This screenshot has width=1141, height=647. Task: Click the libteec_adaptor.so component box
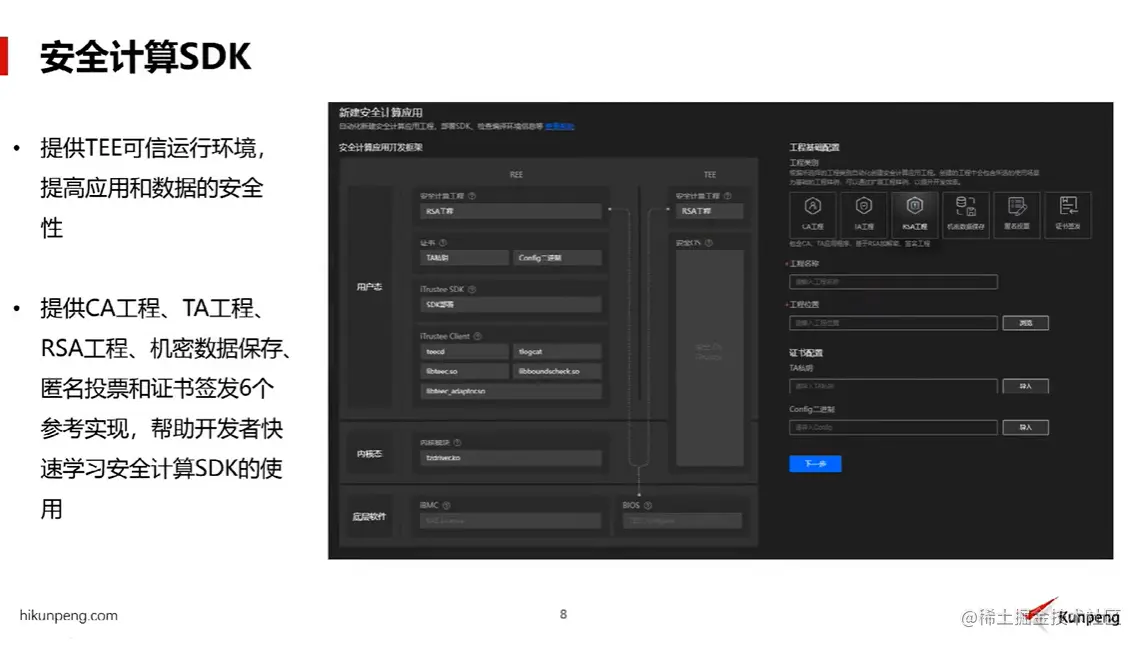click(511, 391)
